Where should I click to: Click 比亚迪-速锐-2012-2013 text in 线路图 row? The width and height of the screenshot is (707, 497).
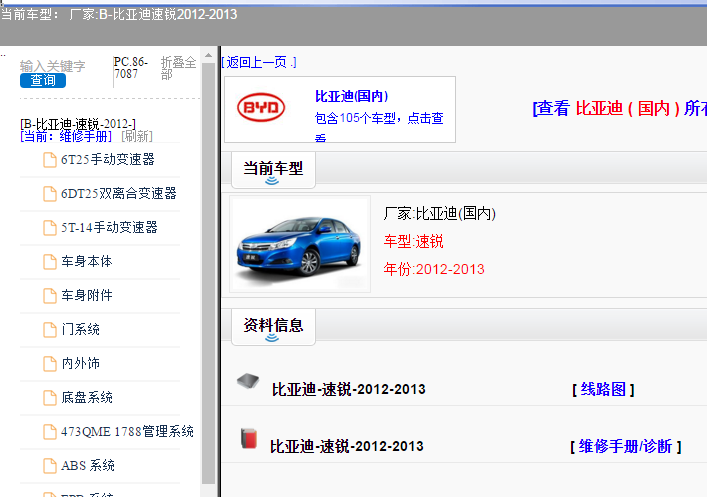coord(349,389)
